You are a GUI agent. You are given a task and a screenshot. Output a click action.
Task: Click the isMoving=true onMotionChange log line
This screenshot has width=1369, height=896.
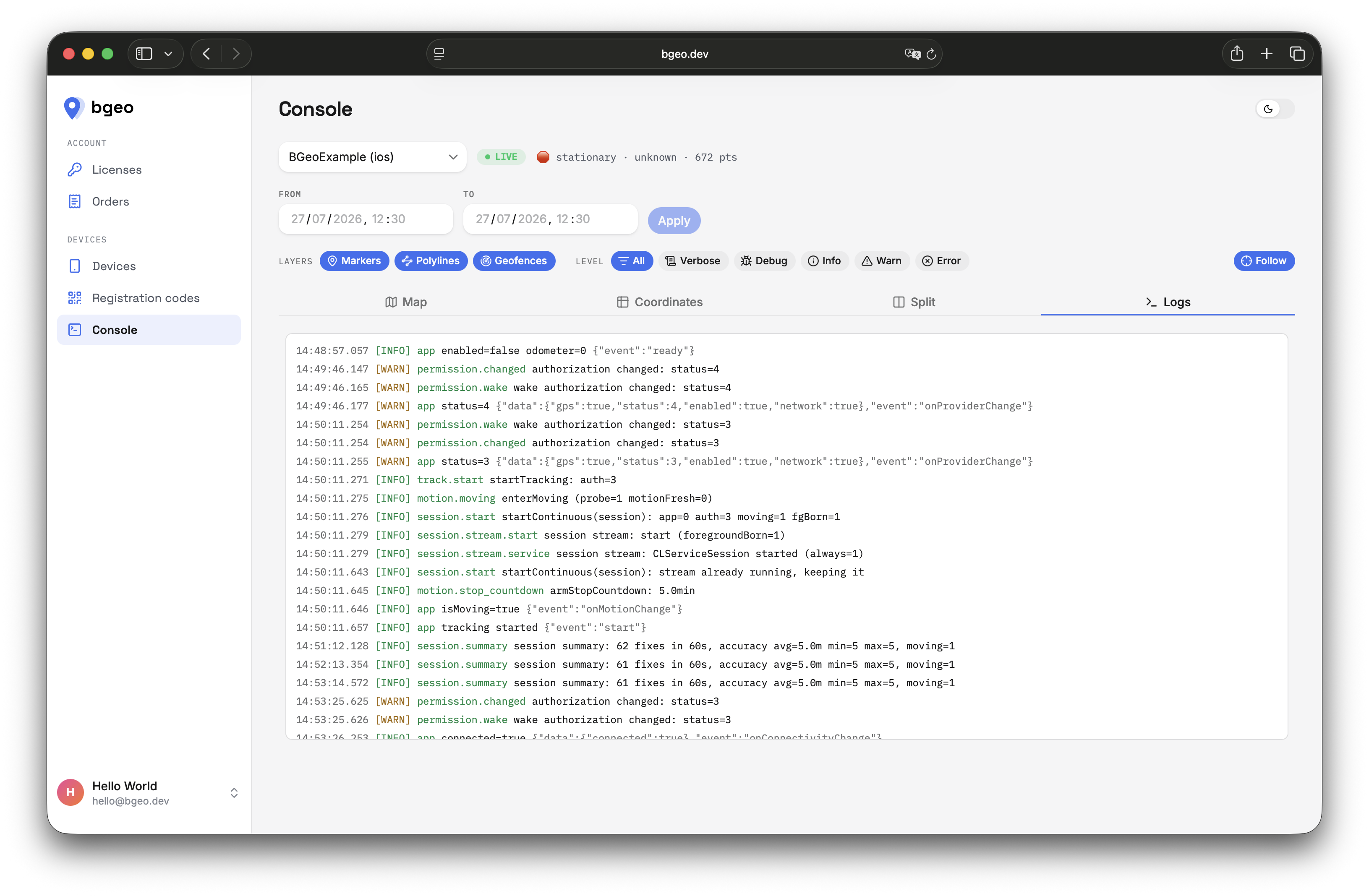pyautogui.click(x=489, y=609)
